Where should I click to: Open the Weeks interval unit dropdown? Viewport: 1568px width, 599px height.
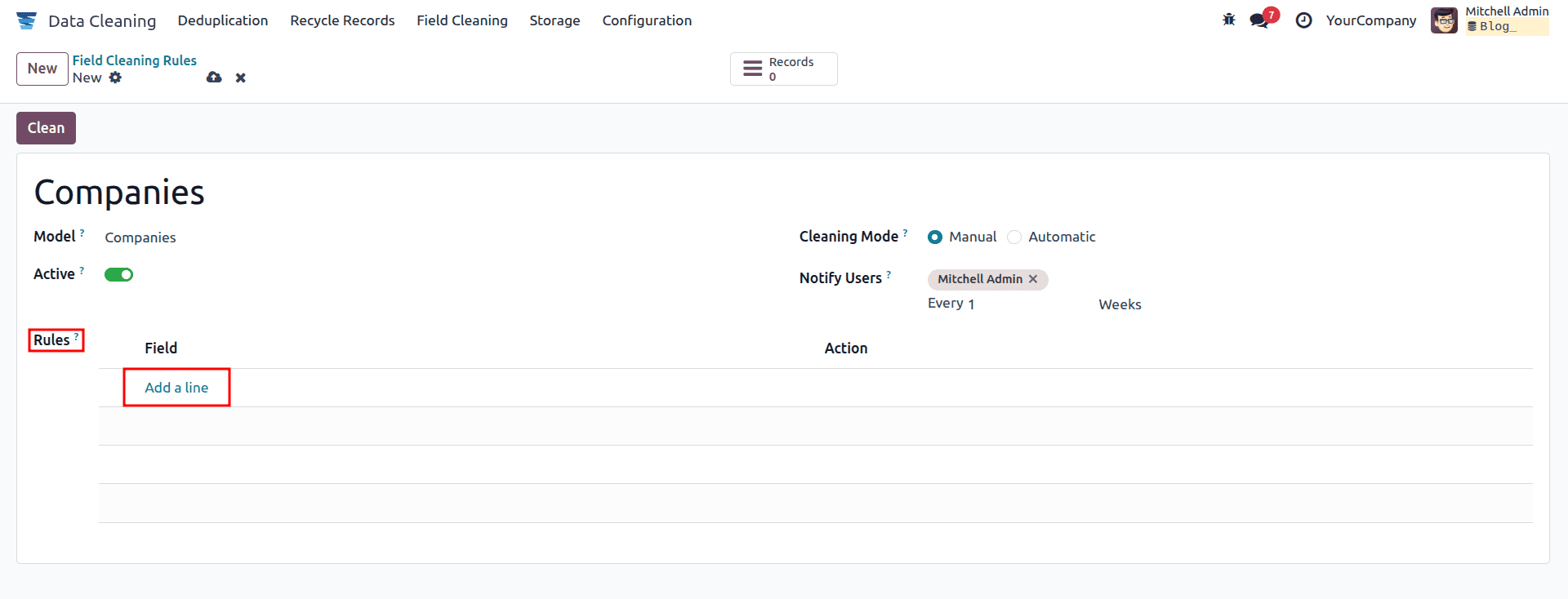1120,304
